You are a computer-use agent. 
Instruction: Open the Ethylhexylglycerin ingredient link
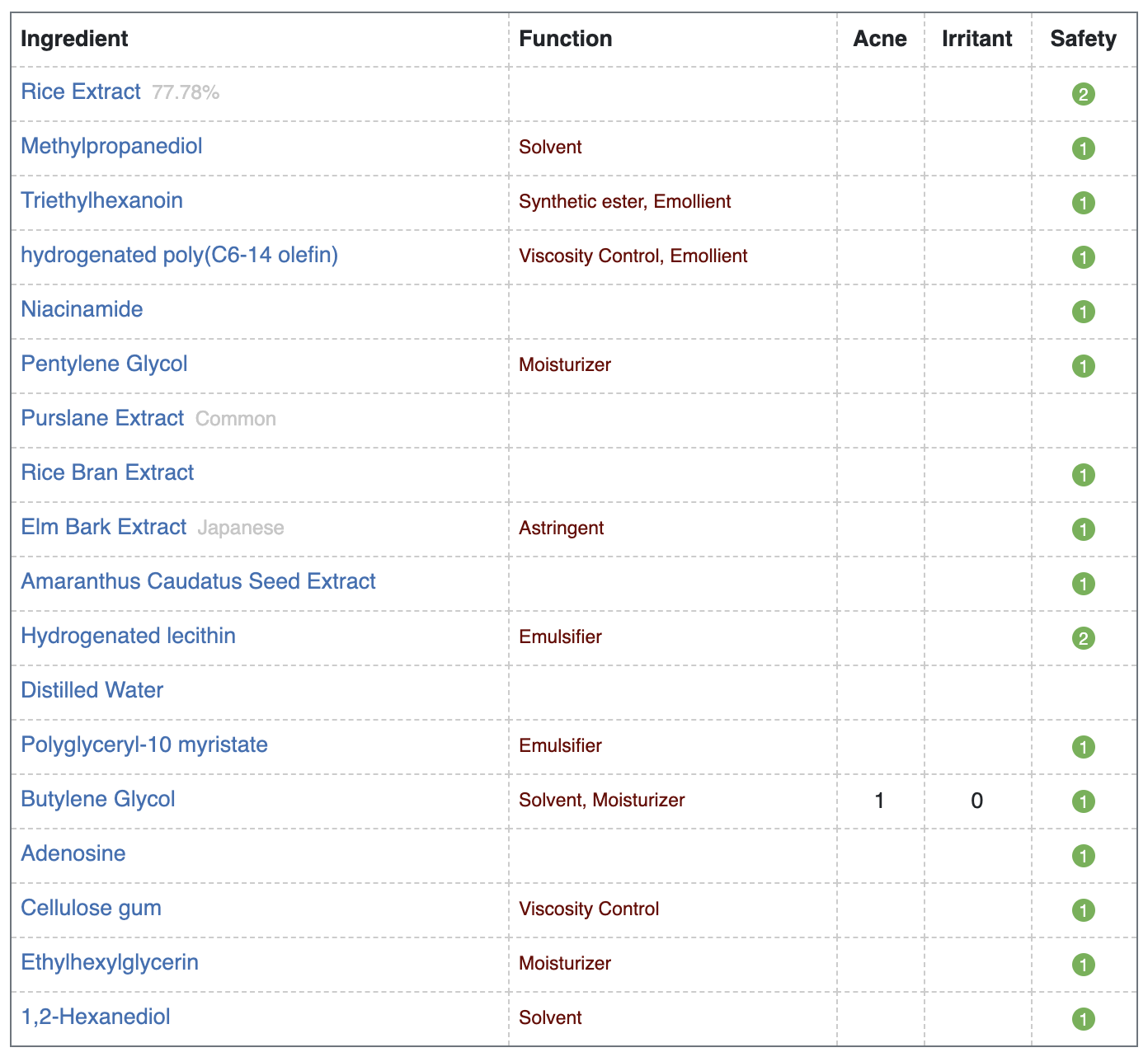click(110, 962)
